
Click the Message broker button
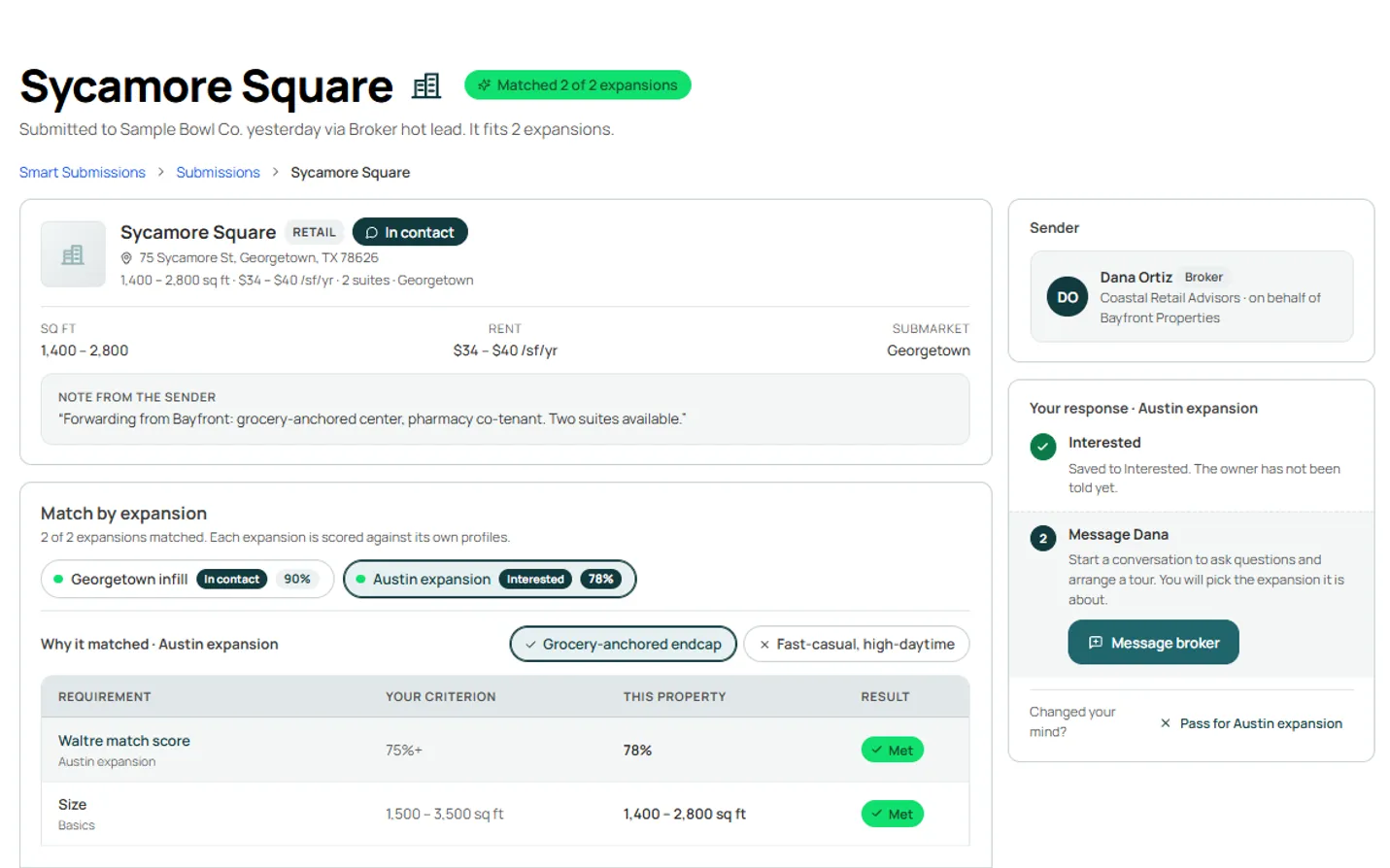coord(1153,643)
